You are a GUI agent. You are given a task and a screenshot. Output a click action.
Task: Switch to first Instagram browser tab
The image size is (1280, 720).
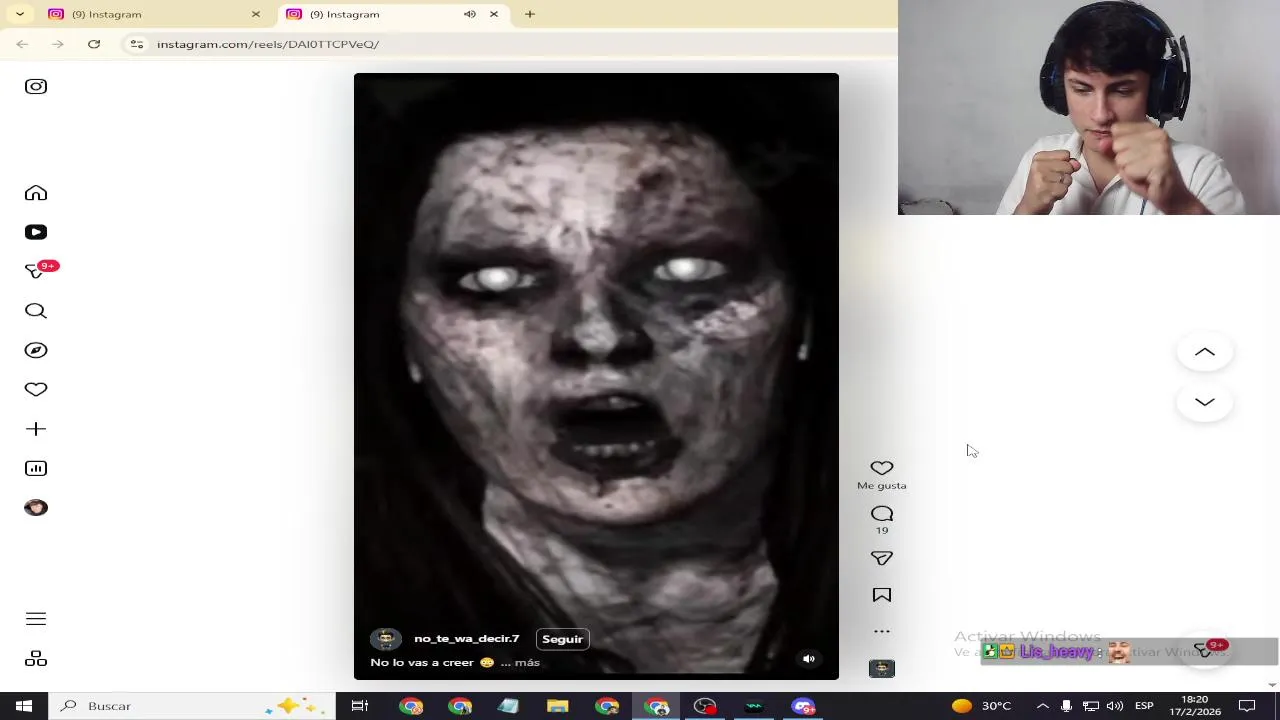[154, 14]
